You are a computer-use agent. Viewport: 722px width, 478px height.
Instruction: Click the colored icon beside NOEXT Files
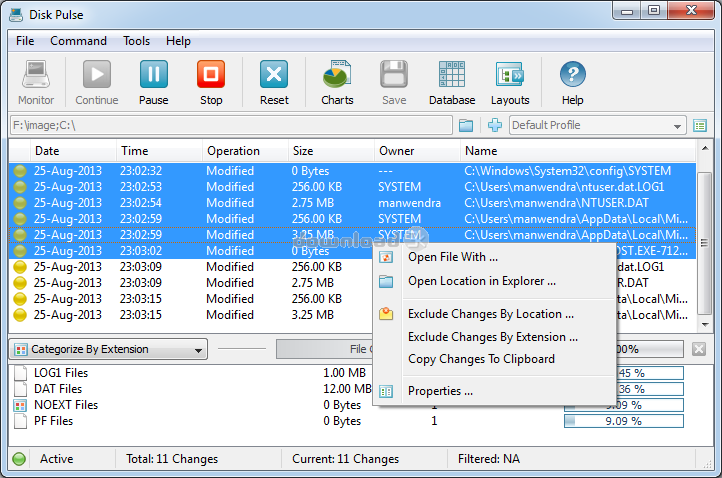[20, 405]
